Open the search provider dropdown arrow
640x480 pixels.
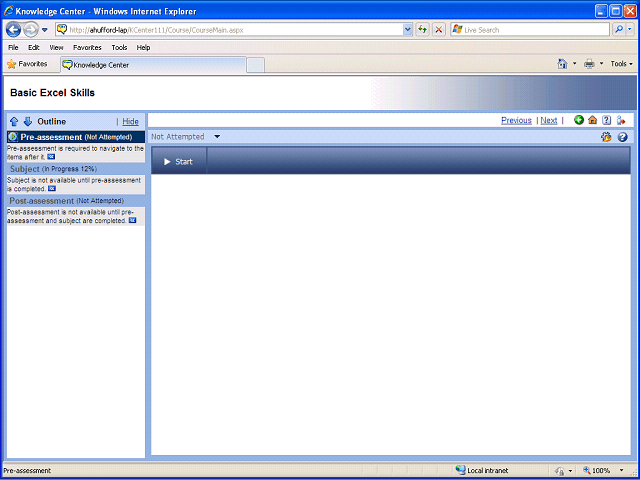(630, 29)
